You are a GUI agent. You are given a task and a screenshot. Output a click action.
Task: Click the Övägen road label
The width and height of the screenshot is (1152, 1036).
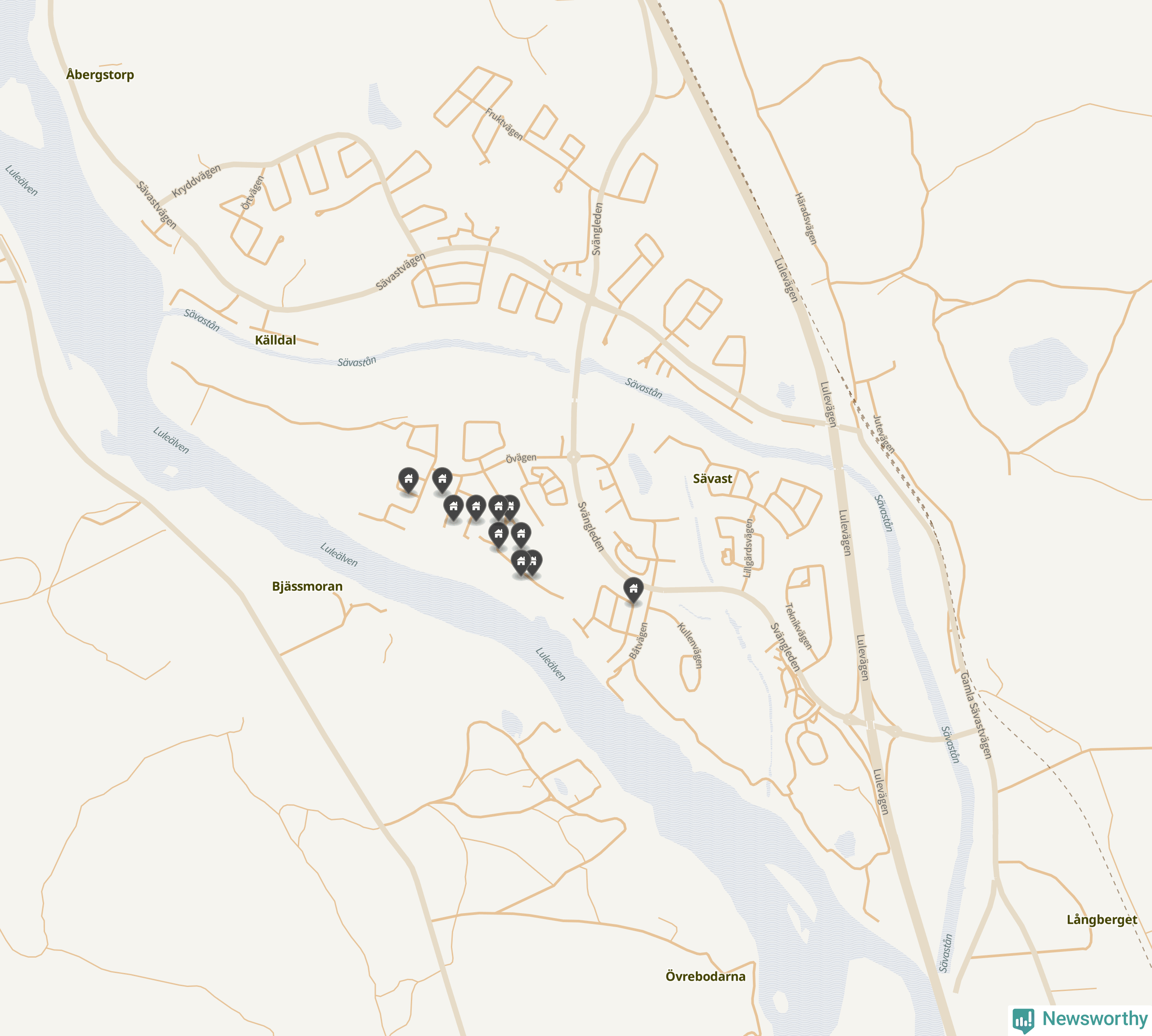[x=521, y=458]
